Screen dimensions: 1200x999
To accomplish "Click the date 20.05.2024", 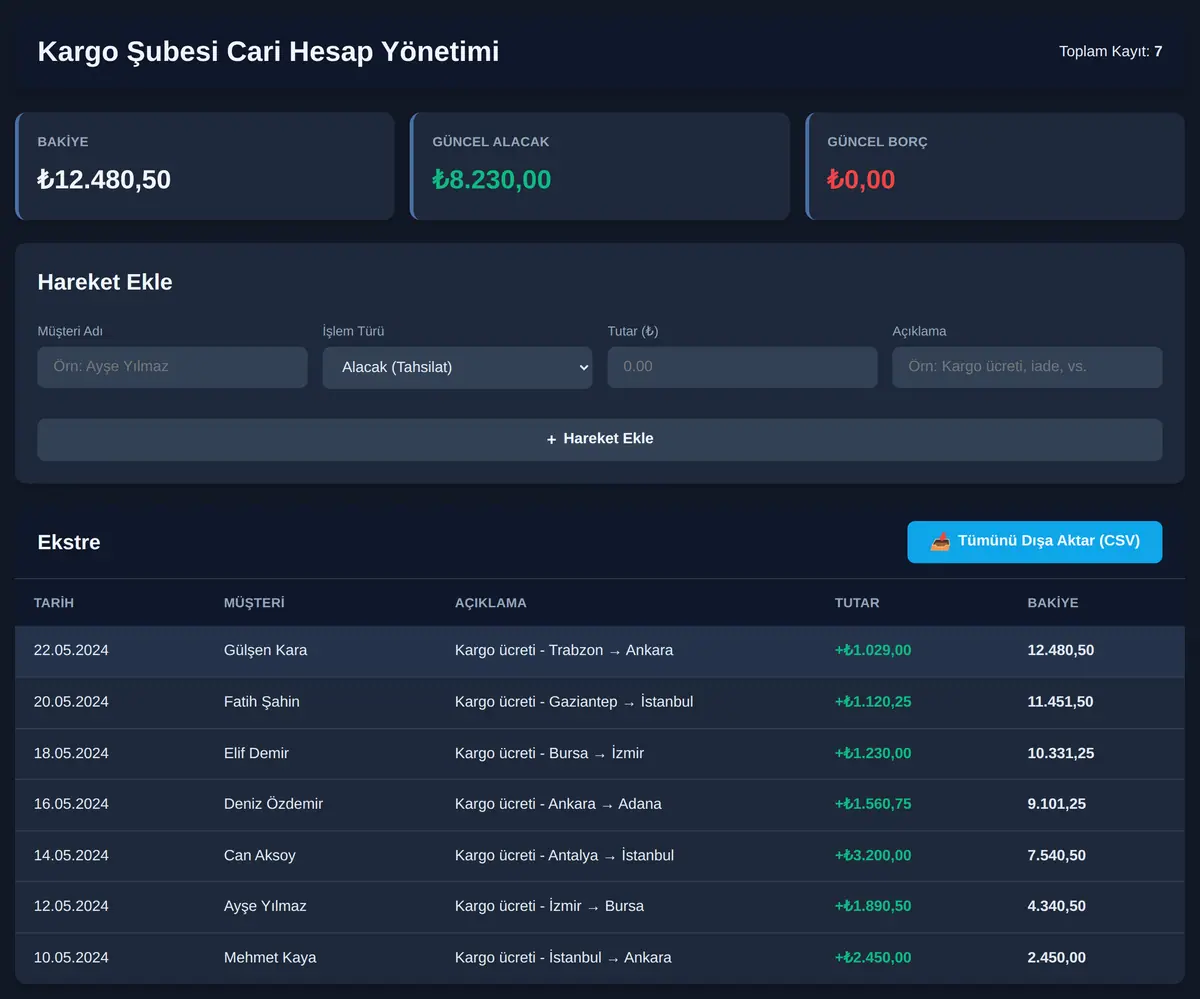I will pyautogui.click(x=71, y=702).
